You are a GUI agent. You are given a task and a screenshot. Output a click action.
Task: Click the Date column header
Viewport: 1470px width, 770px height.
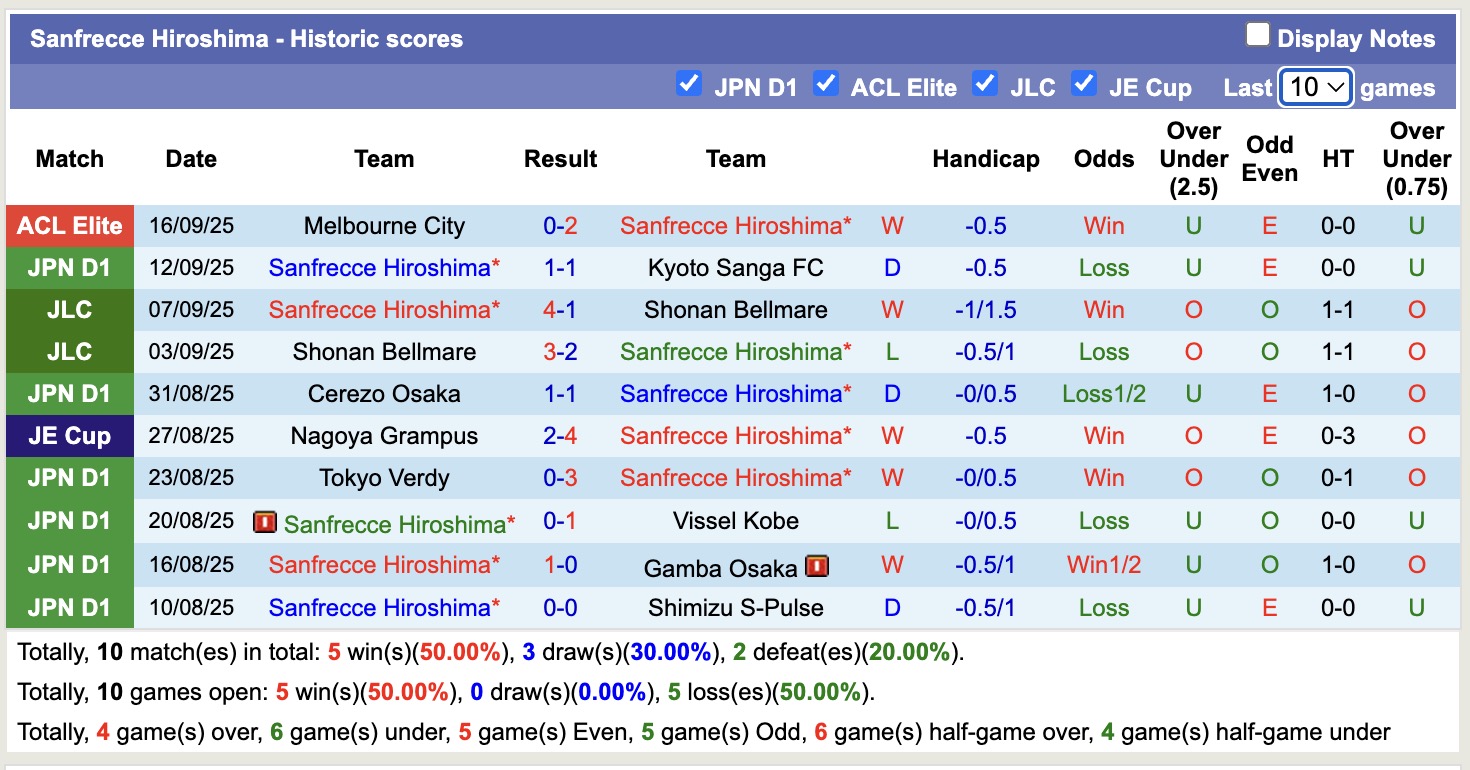click(191, 158)
